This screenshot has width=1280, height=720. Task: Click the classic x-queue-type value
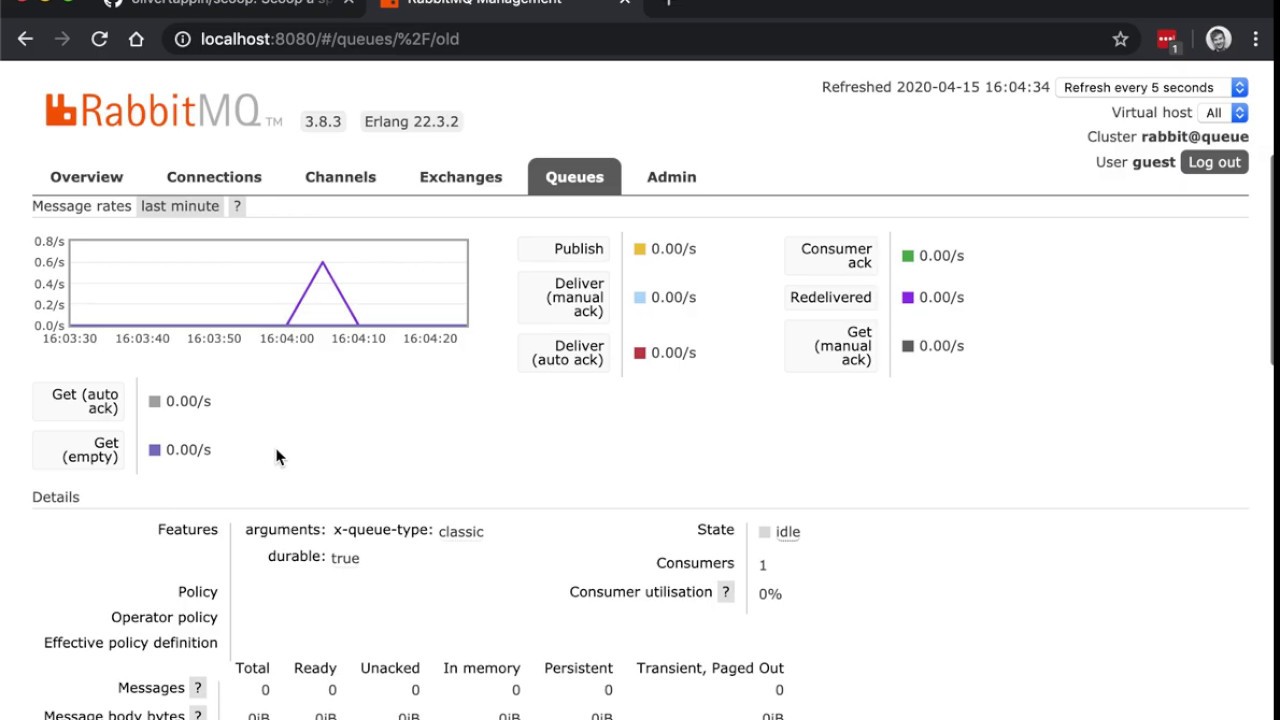pyautogui.click(x=461, y=532)
